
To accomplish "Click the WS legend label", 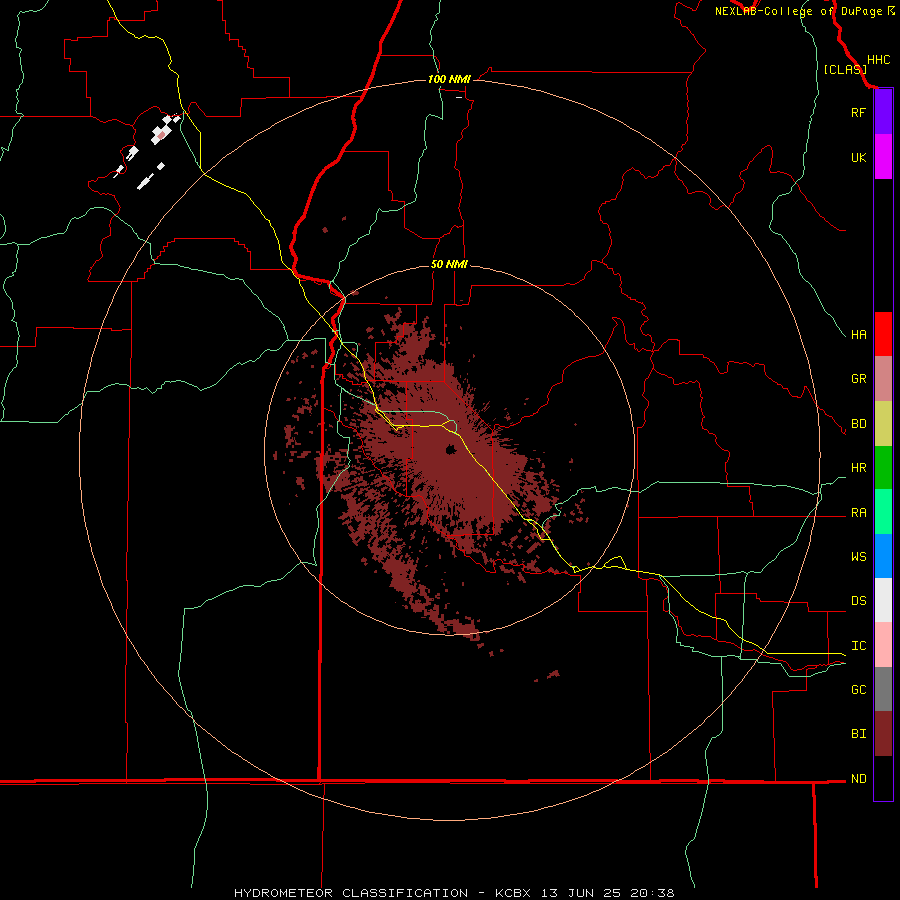I will (x=858, y=556).
